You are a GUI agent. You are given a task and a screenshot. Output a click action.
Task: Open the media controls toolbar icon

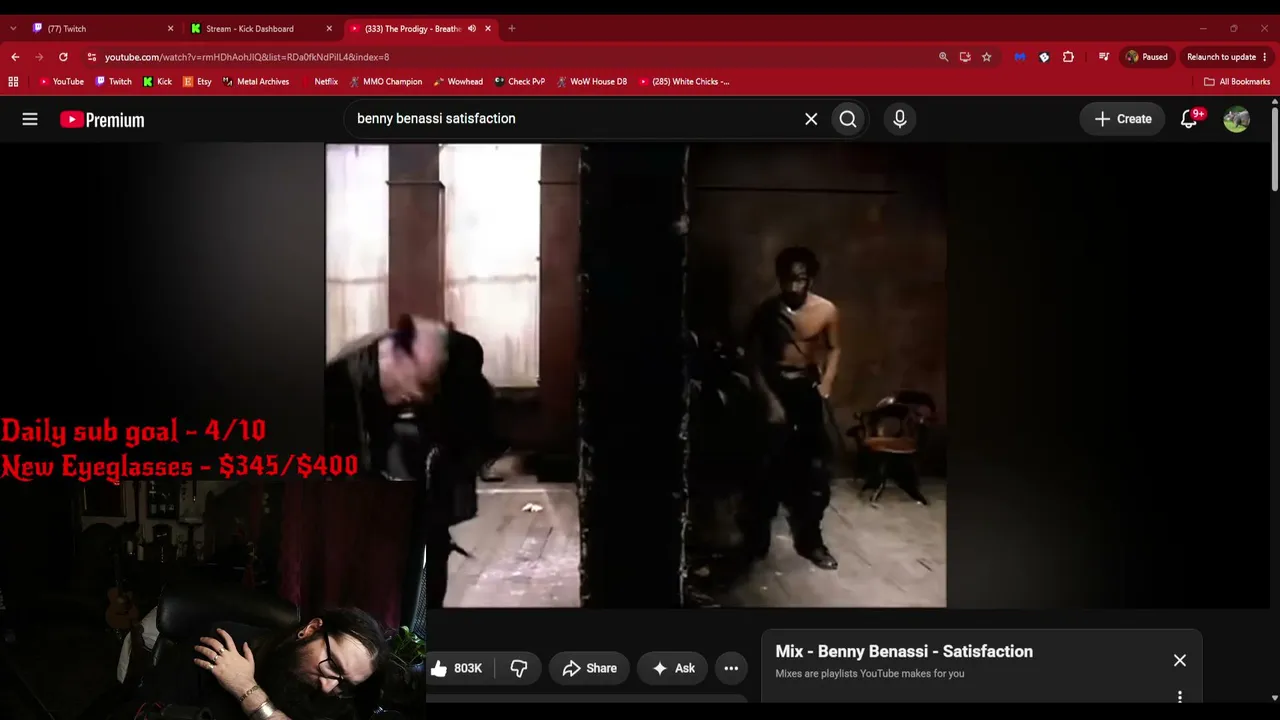click(x=1104, y=57)
